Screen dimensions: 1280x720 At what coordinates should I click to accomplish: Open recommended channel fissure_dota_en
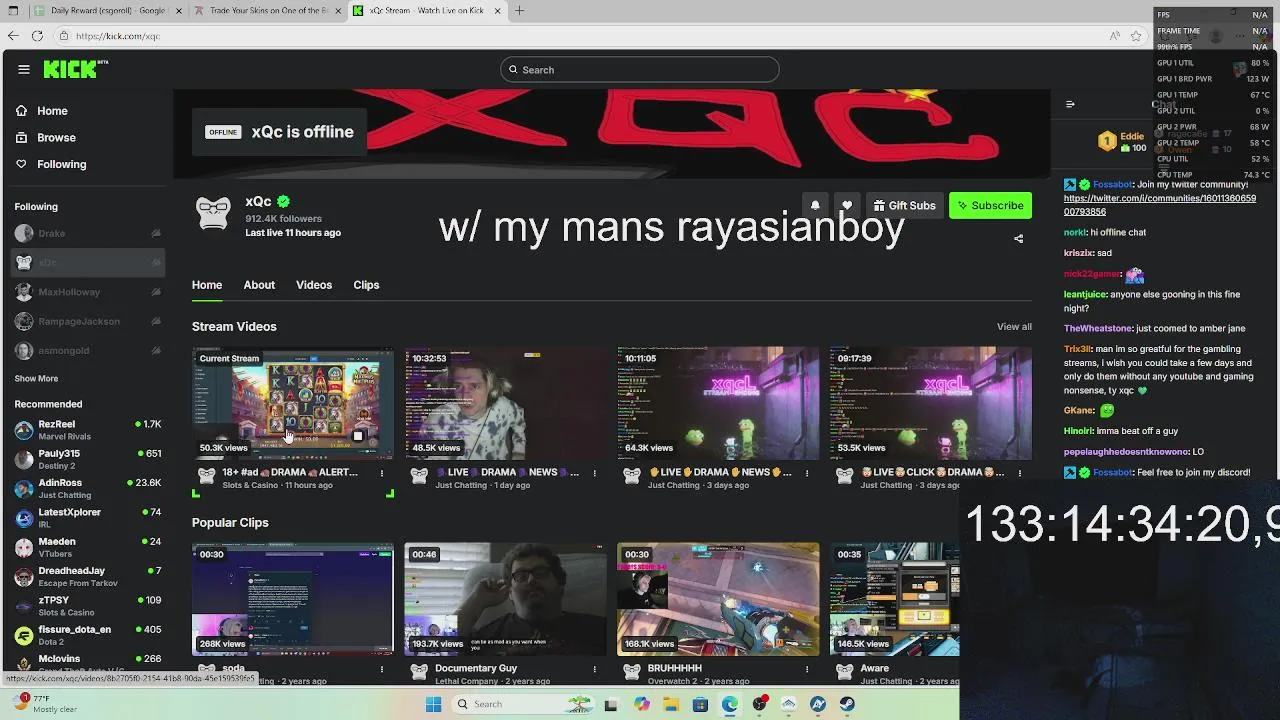(88, 635)
